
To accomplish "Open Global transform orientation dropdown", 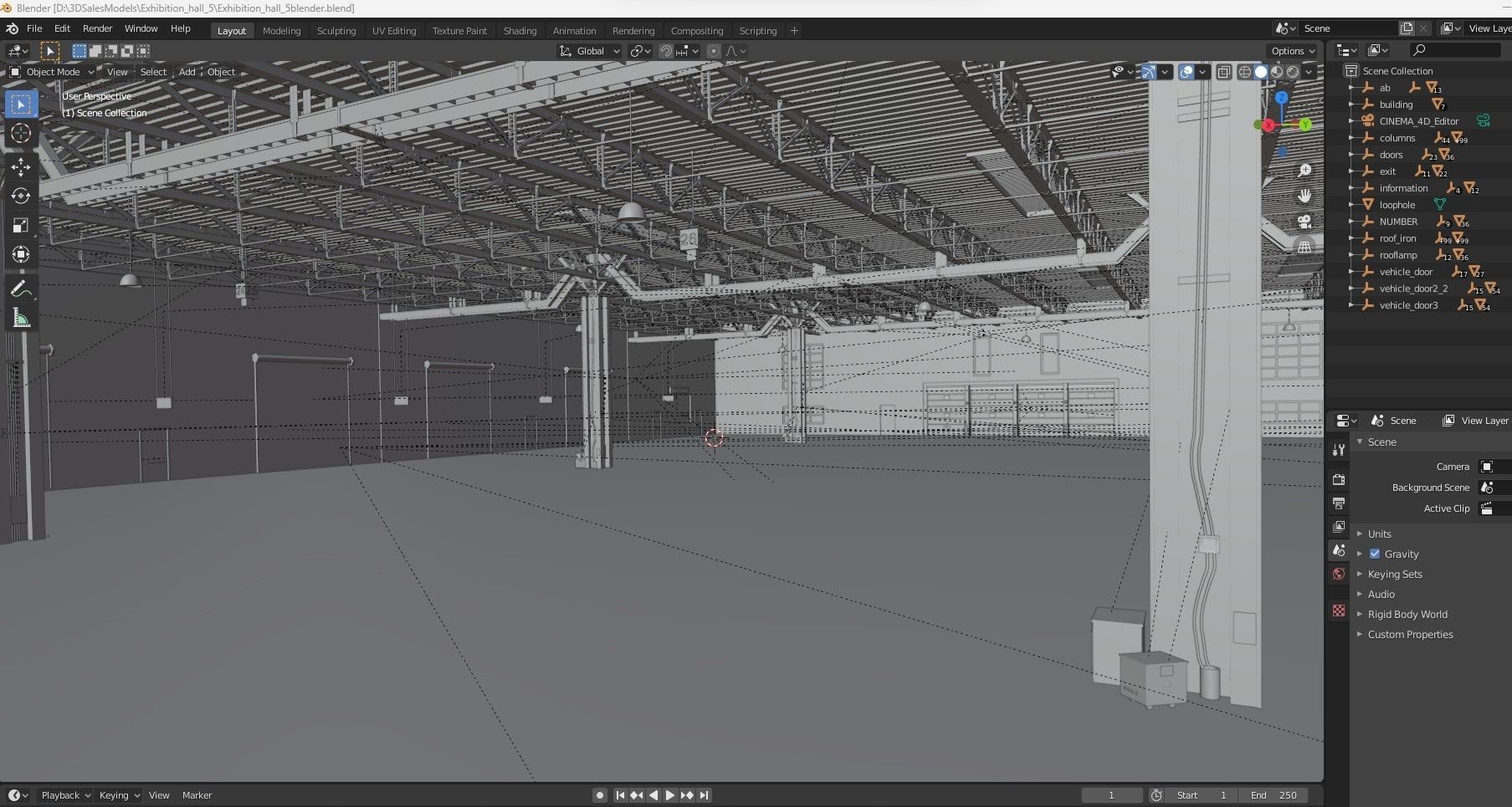I will click(x=590, y=51).
